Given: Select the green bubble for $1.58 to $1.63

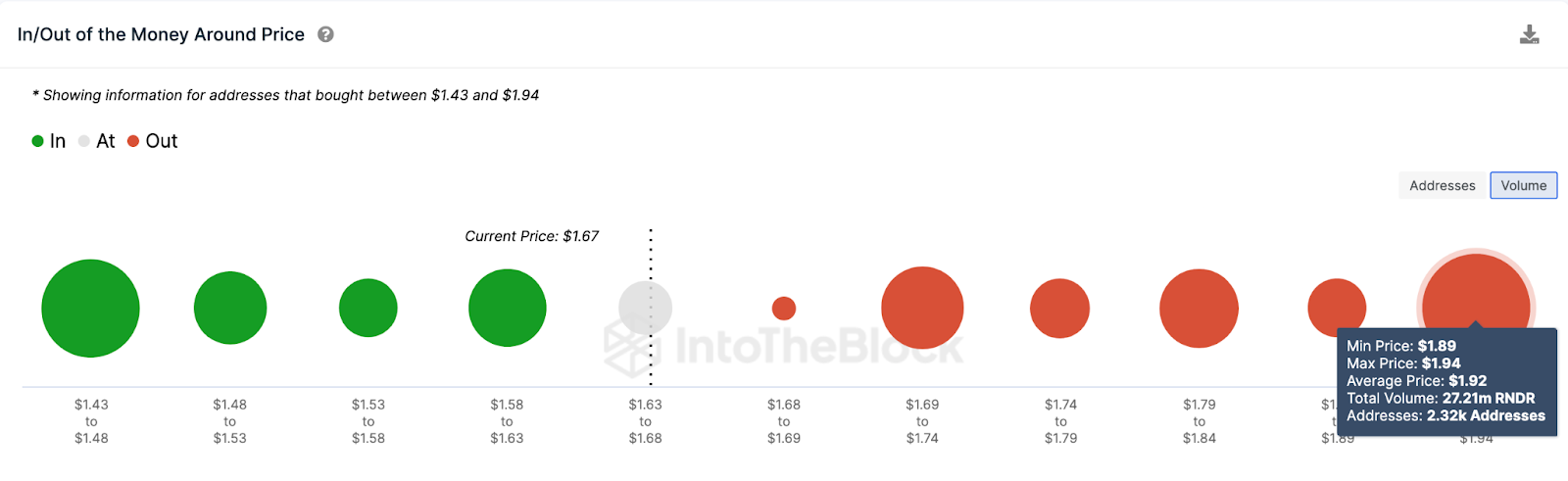Looking at the screenshot, I should (x=507, y=309).
